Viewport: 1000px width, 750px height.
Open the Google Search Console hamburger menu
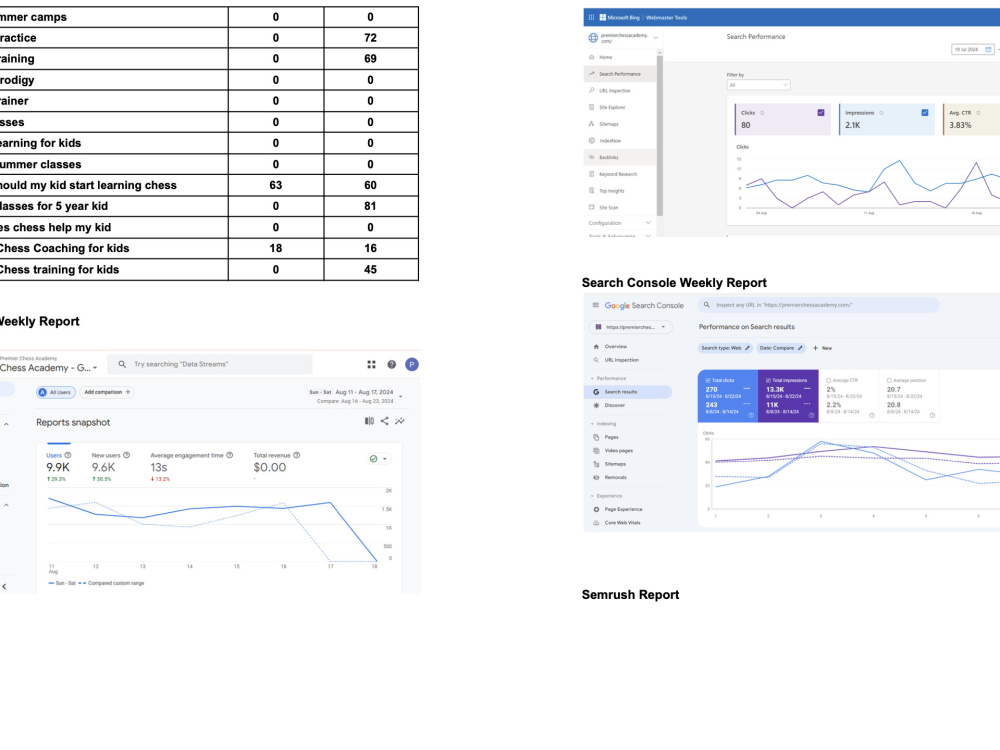pos(596,305)
